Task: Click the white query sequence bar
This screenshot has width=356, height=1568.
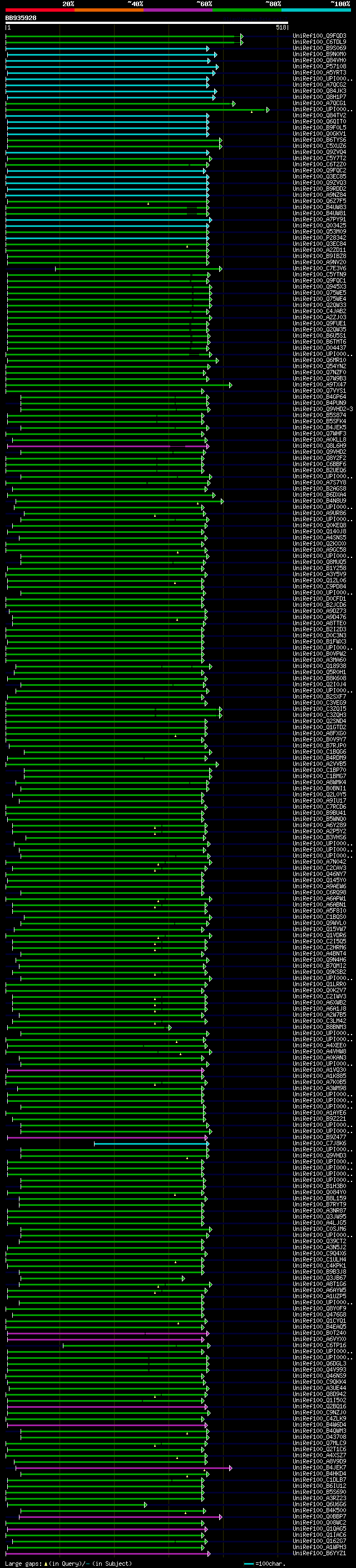Action: [147, 23]
